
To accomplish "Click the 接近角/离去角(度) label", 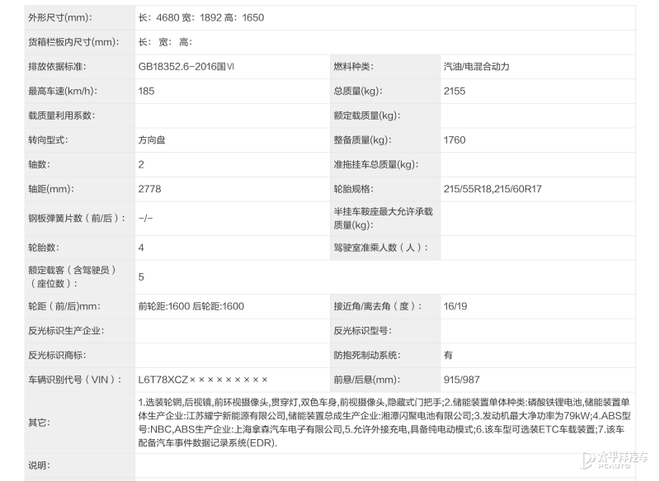I will pyautogui.click(x=377, y=306).
